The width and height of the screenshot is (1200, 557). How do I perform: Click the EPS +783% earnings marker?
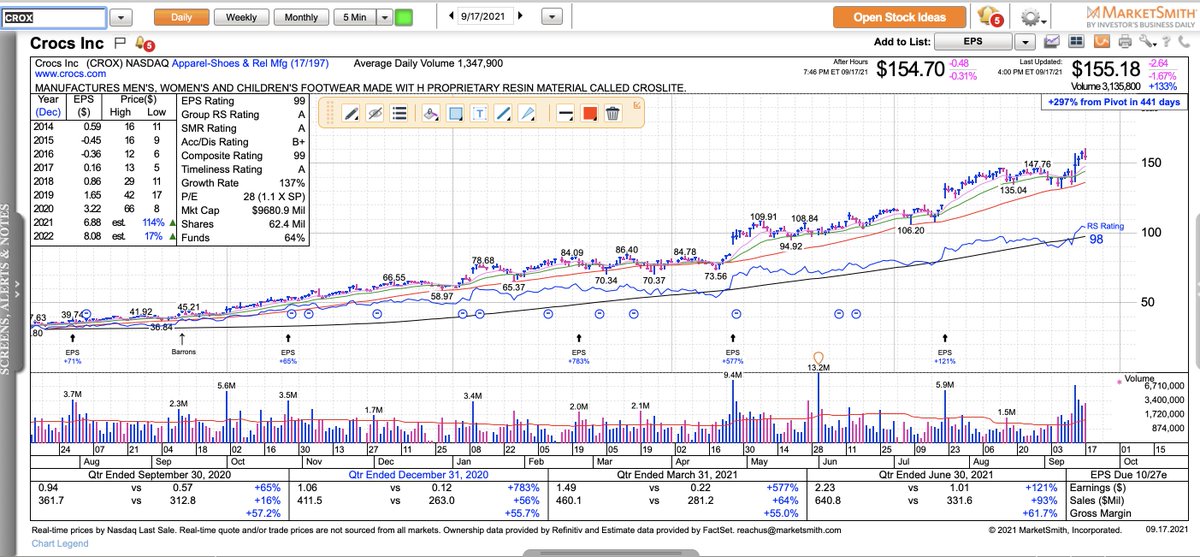tap(577, 350)
